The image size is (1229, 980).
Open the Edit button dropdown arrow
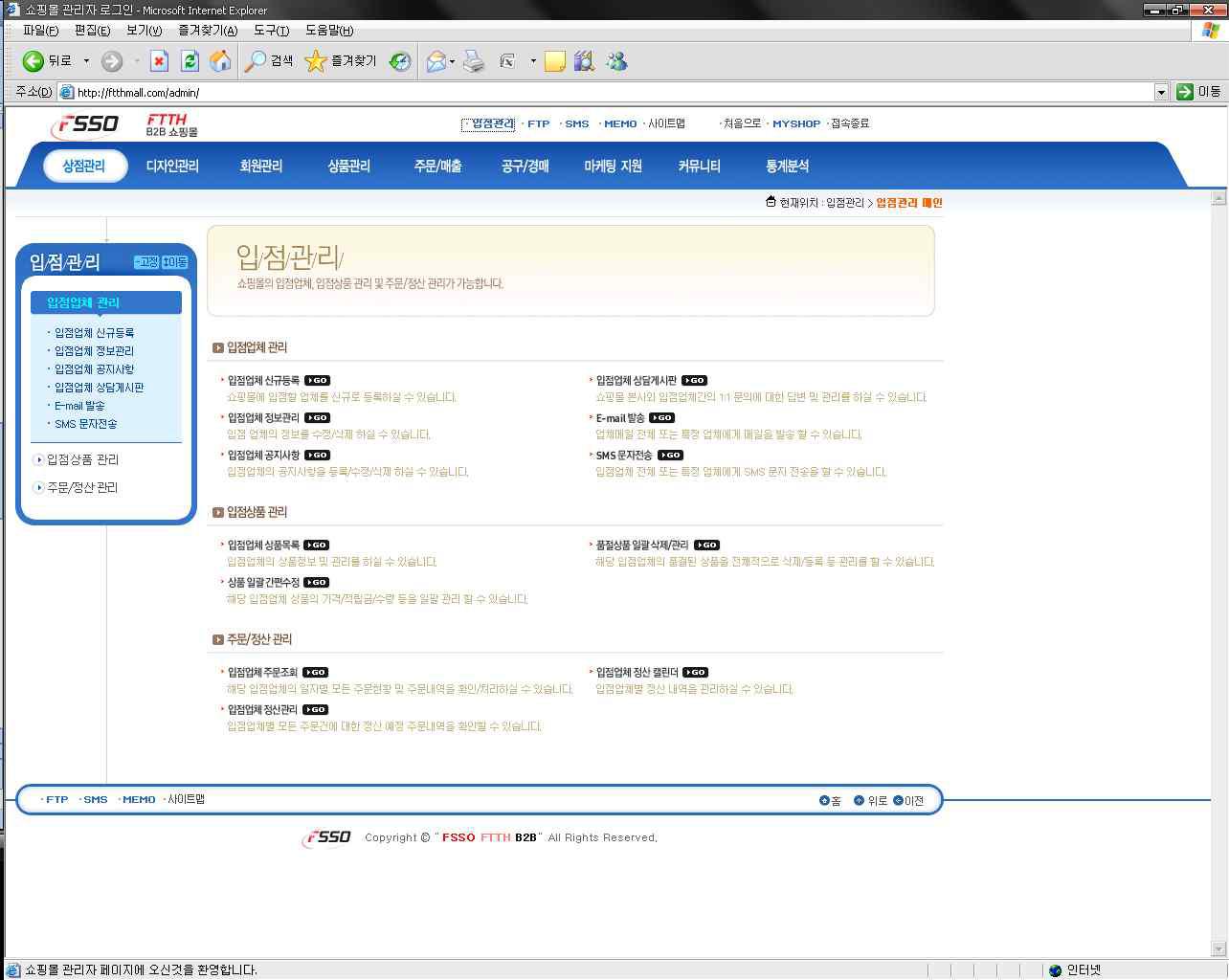point(533,61)
